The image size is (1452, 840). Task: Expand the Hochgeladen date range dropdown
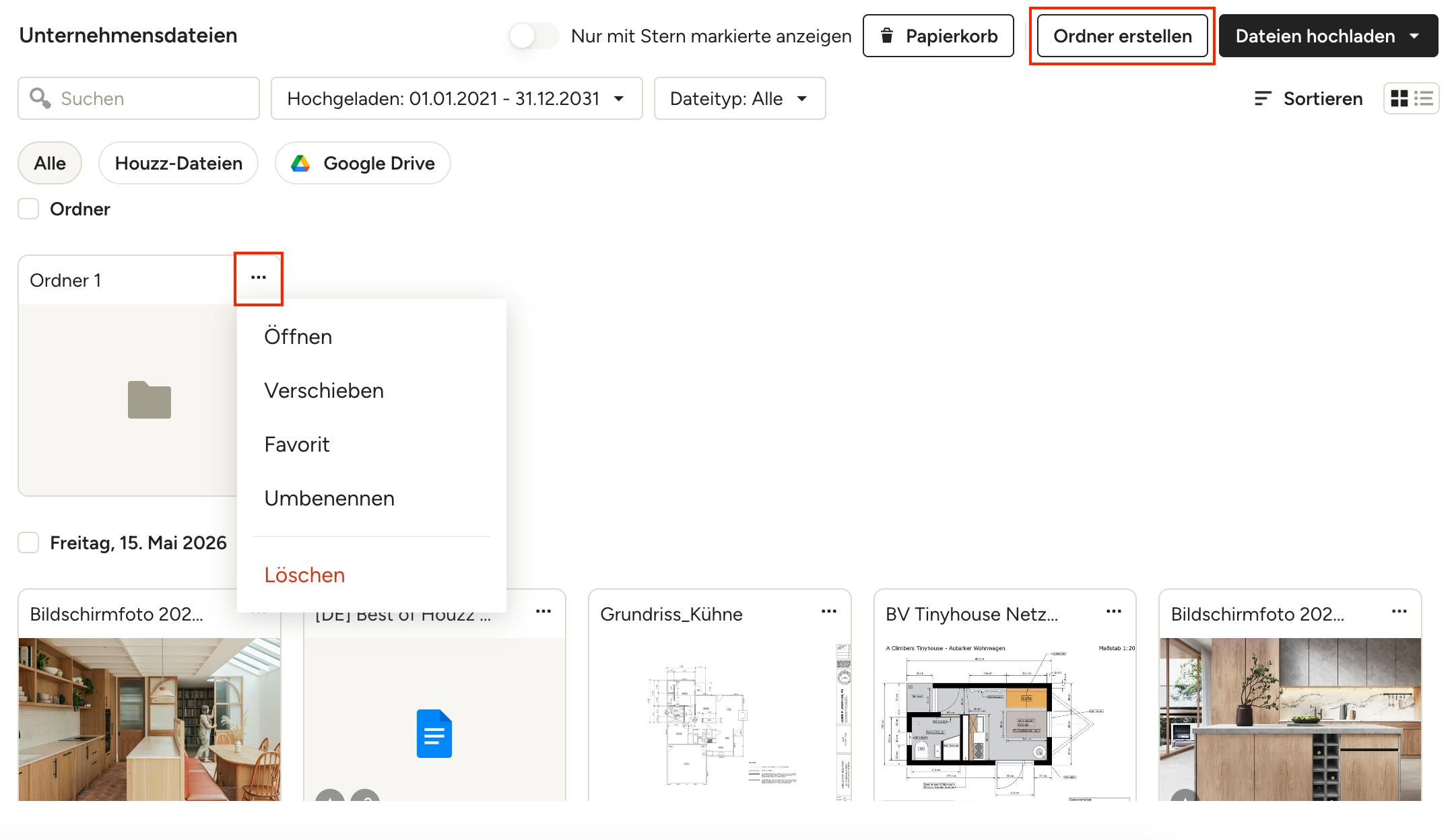[x=457, y=98]
